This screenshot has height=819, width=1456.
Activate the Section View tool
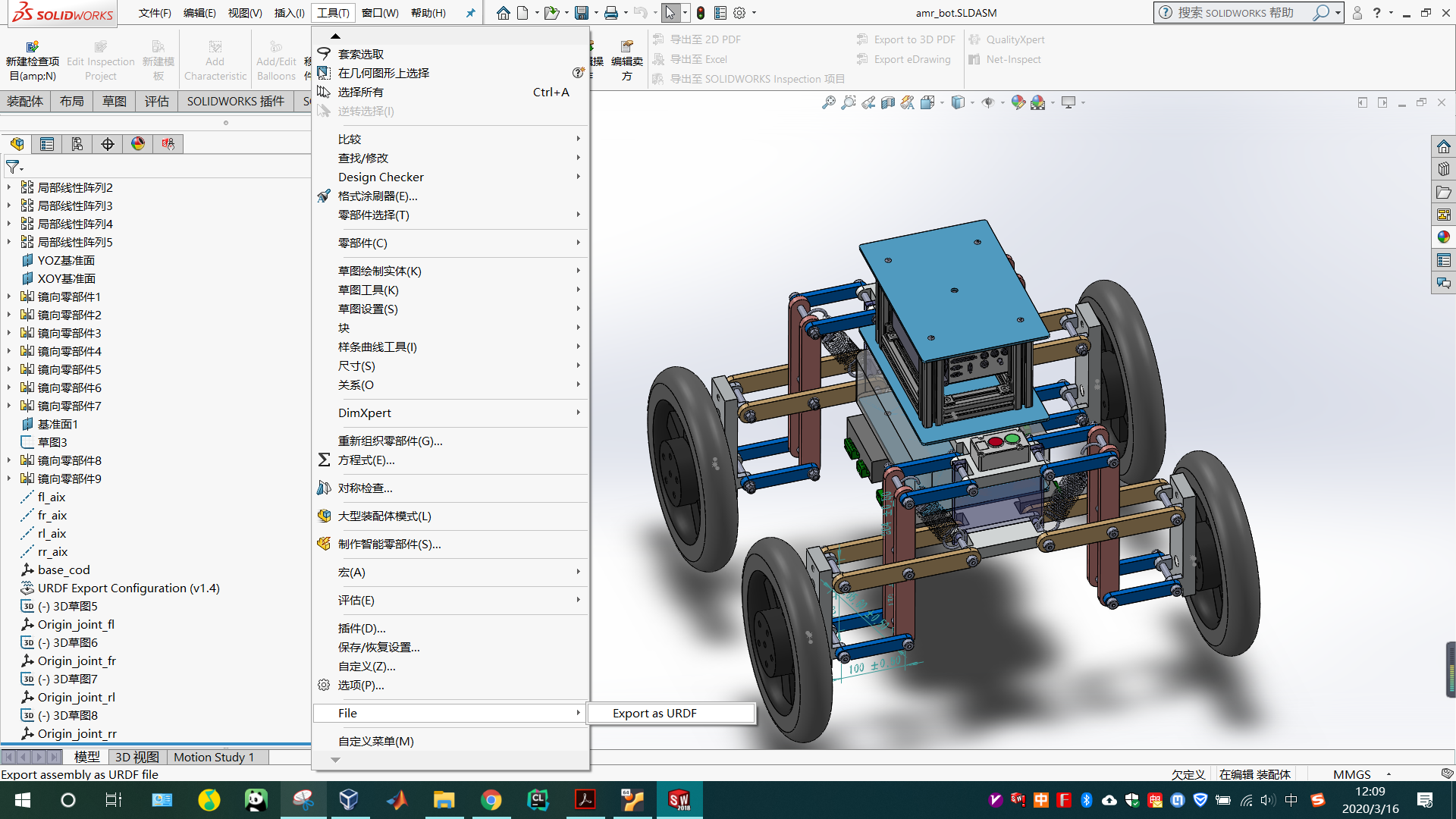pos(888,102)
